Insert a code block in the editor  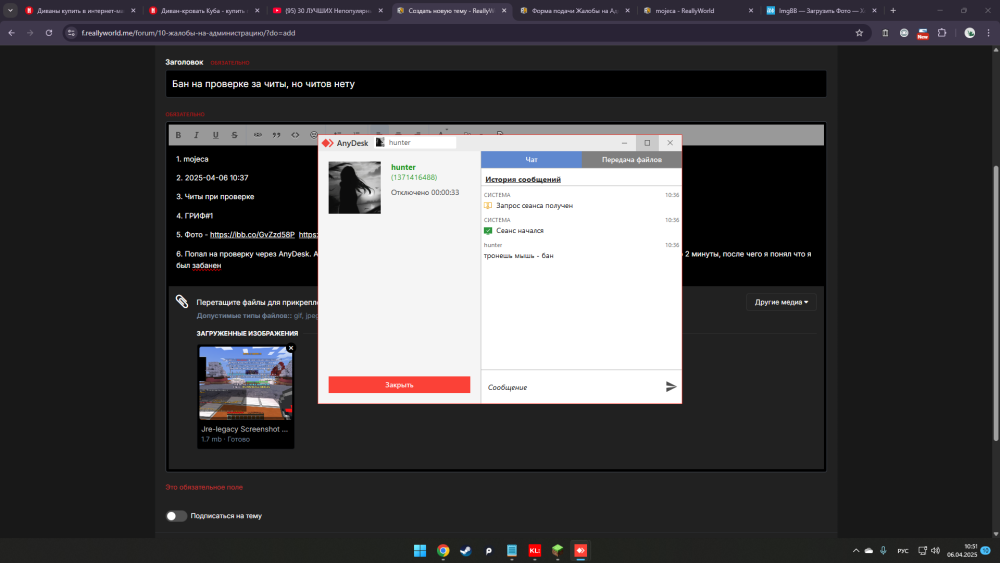295,135
